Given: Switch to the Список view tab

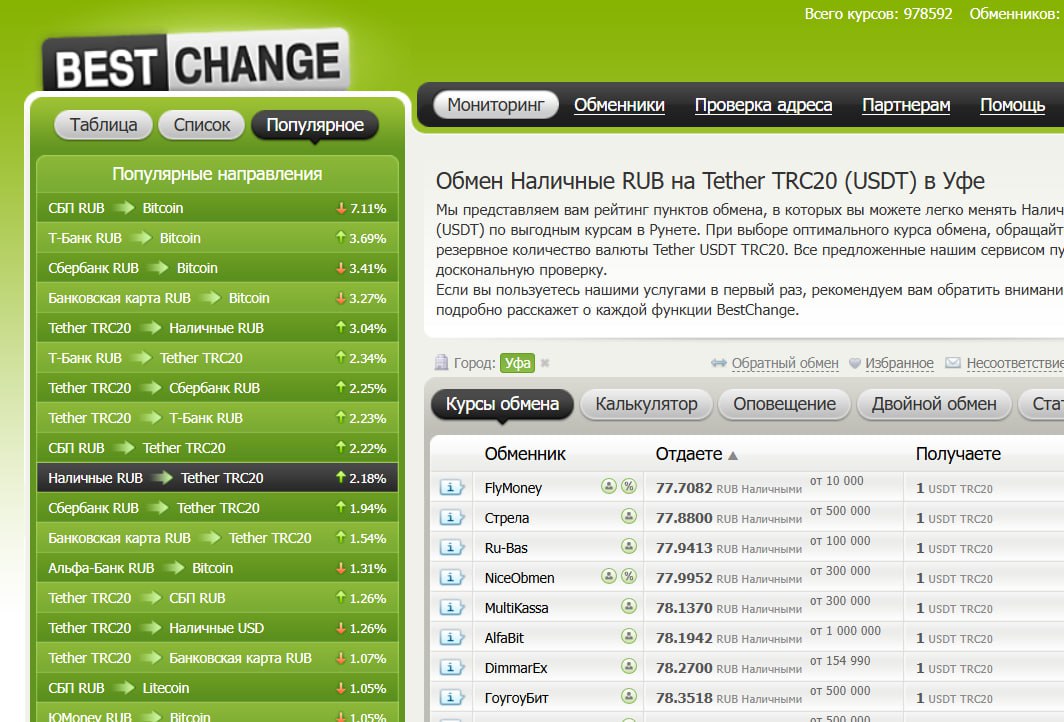Looking at the screenshot, I should (202, 125).
